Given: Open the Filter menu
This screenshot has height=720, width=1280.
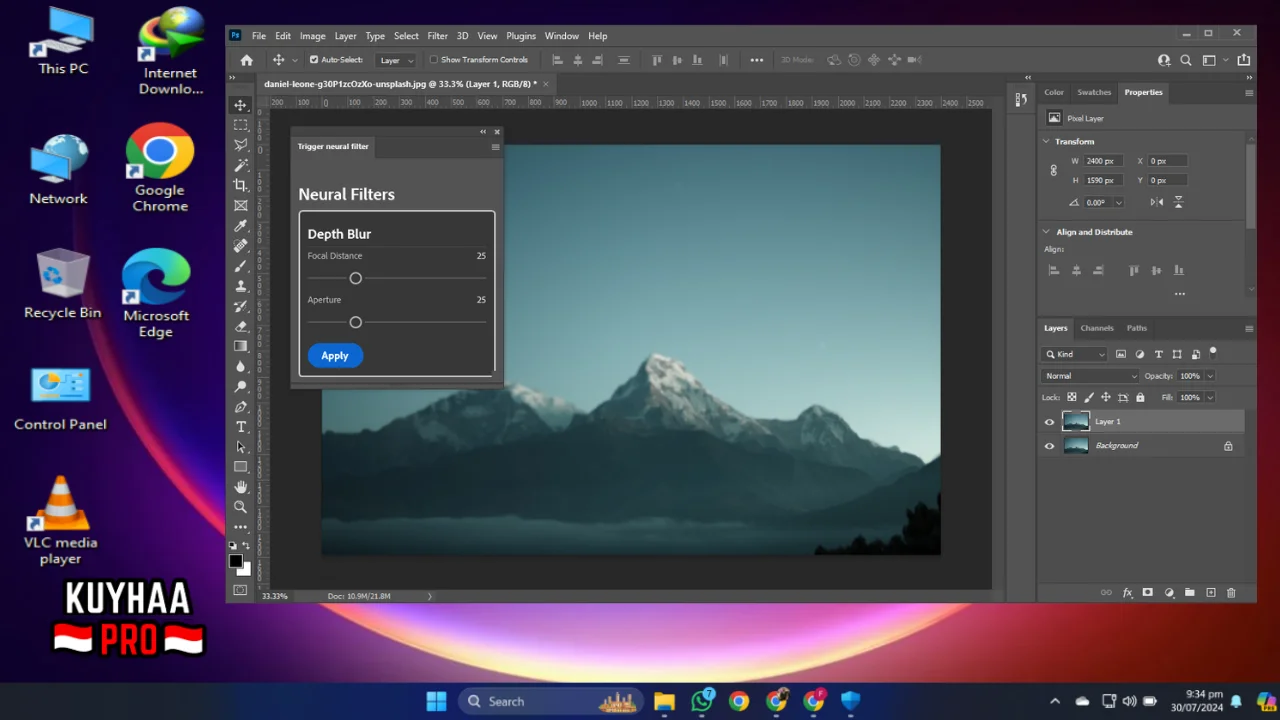Looking at the screenshot, I should pos(437,36).
